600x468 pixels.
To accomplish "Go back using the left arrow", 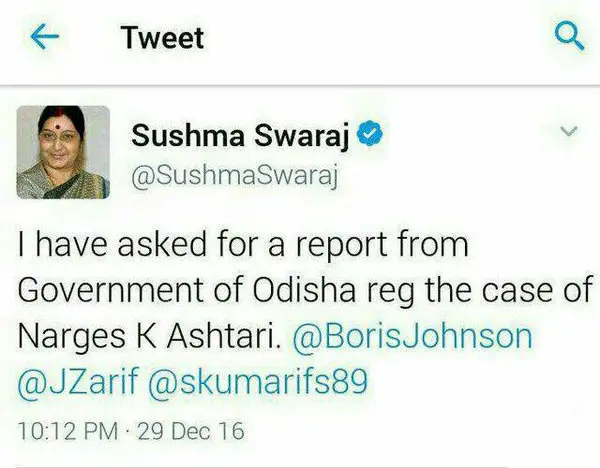I will point(45,37).
